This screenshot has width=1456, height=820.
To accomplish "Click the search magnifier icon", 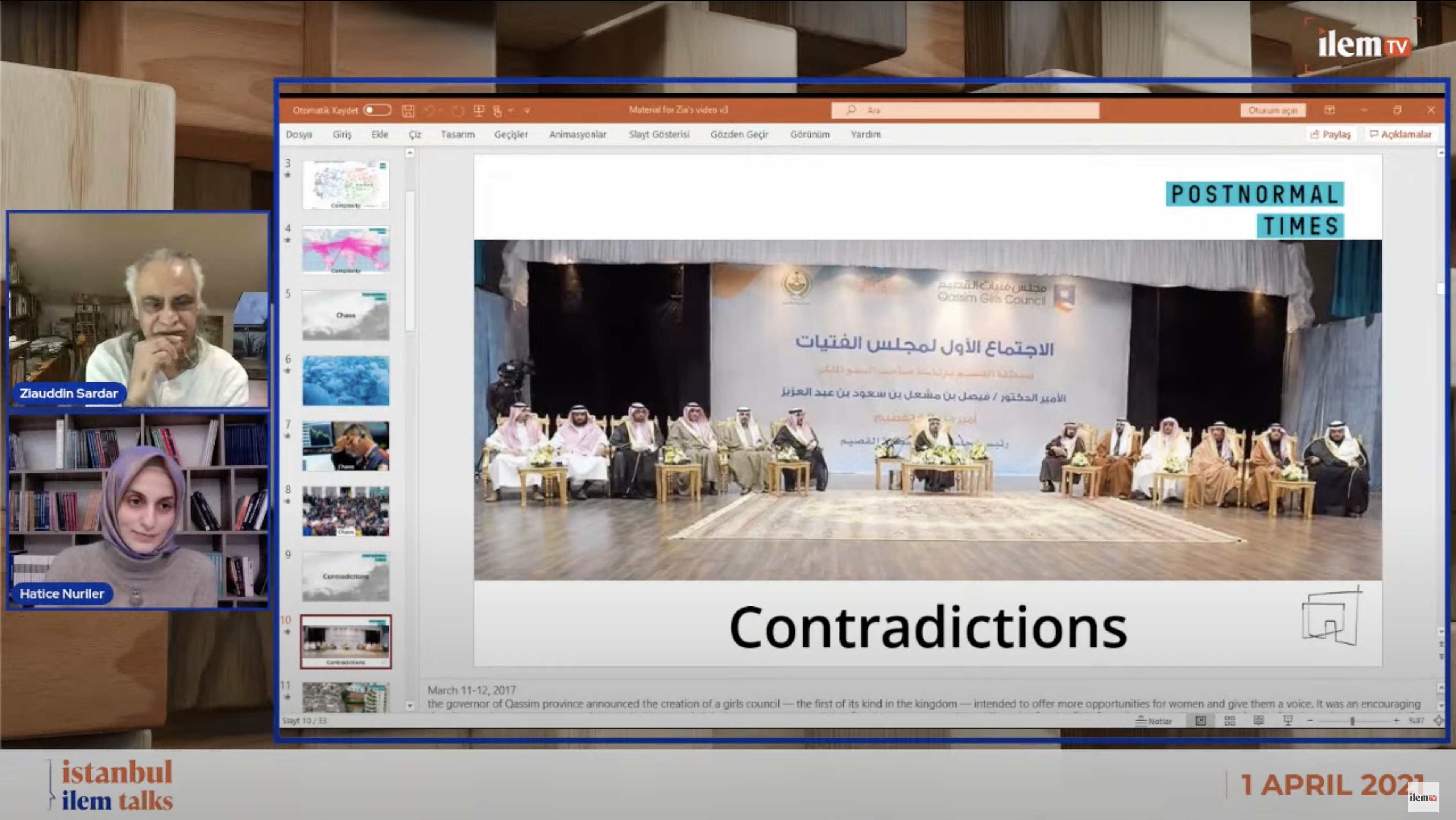I will (x=850, y=110).
